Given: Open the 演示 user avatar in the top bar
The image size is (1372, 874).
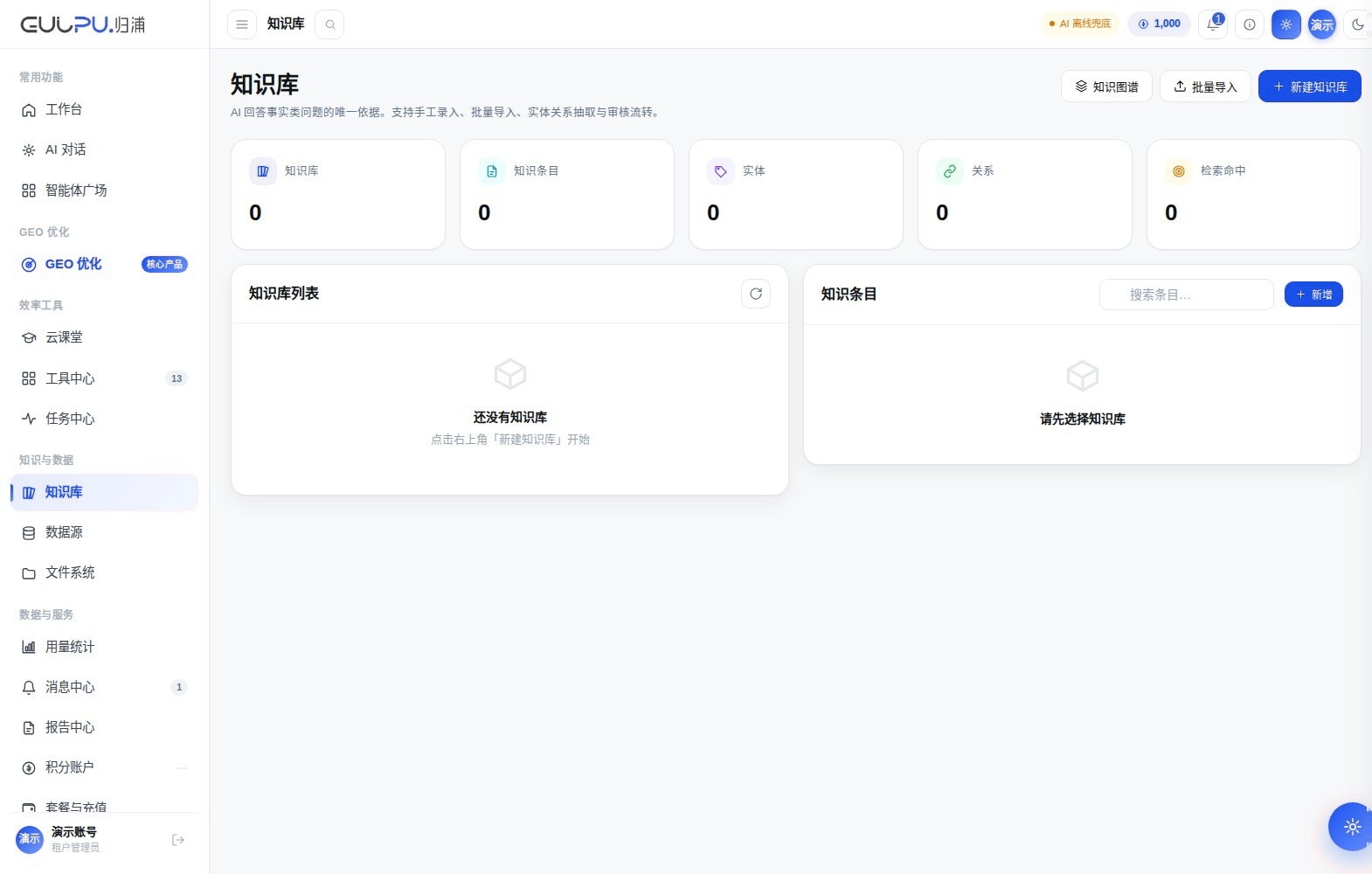Looking at the screenshot, I should tap(1322, 24).
